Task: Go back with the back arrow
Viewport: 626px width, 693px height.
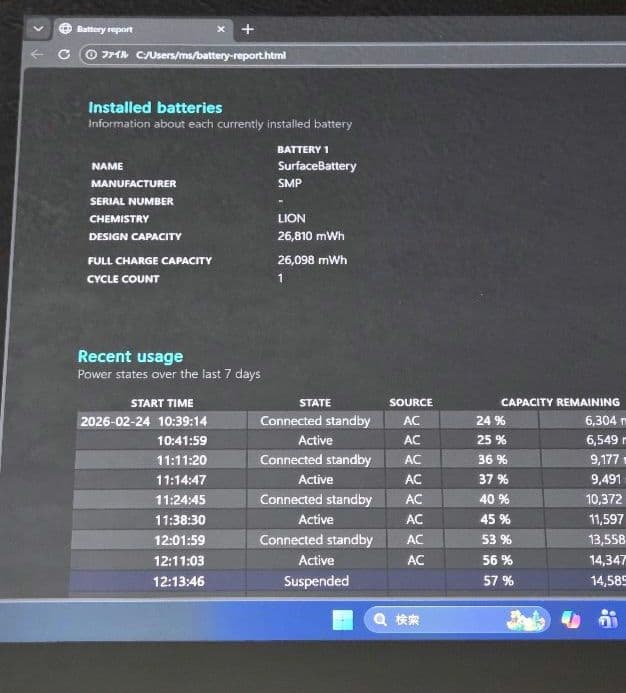Action: (x=37, y=54)
